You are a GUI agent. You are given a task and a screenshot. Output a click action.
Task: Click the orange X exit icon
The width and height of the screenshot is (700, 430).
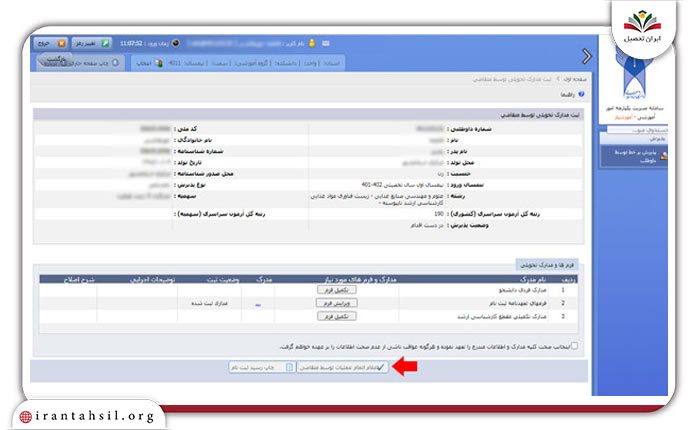pos(62,43)
